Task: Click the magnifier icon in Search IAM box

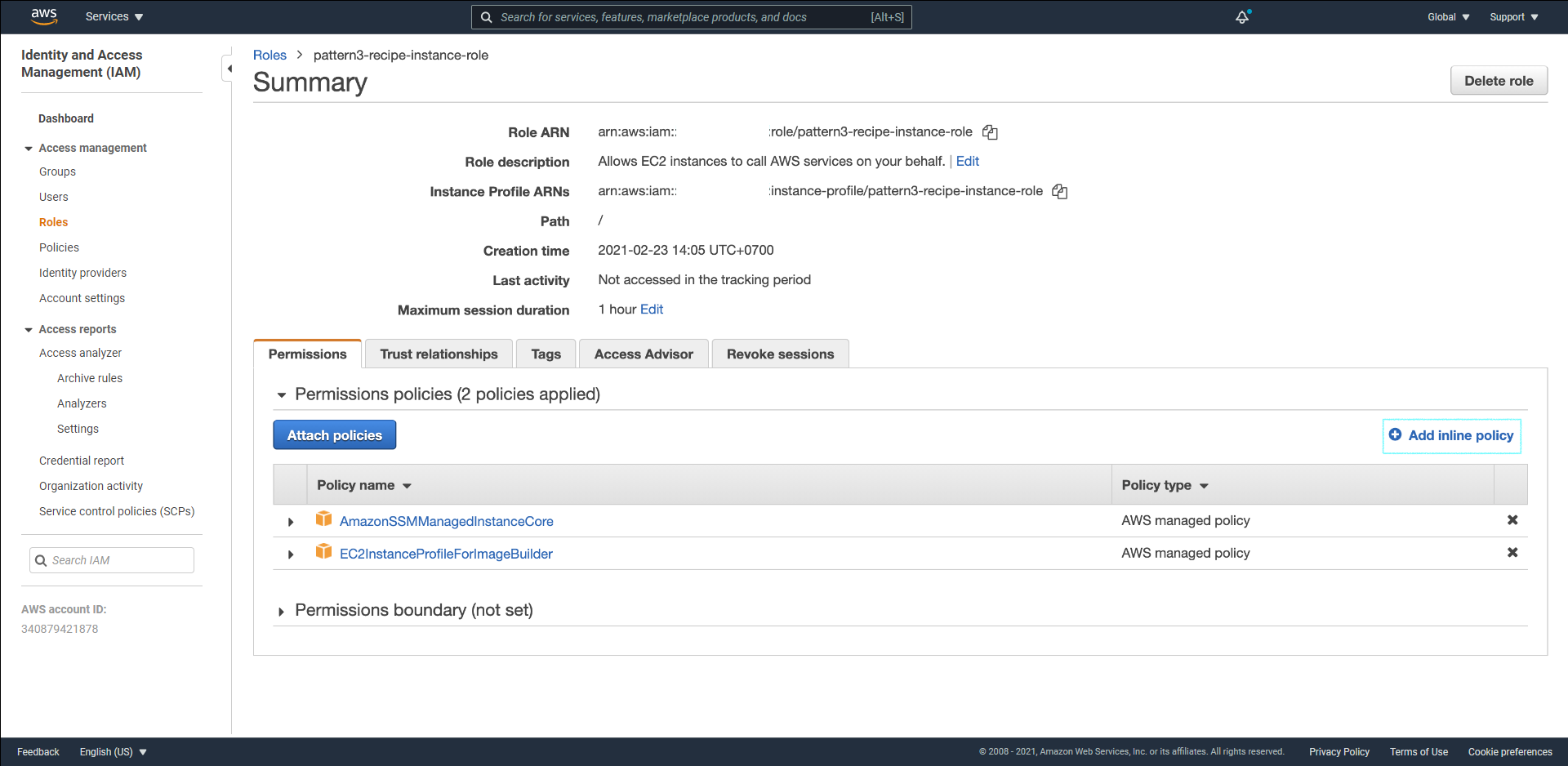Action: click(x=41, y=560)
